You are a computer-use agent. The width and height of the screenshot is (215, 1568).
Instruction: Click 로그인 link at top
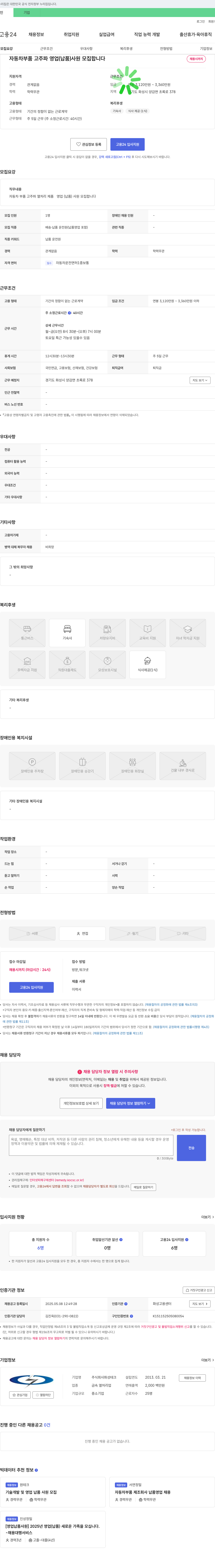[x=200, y=21]
